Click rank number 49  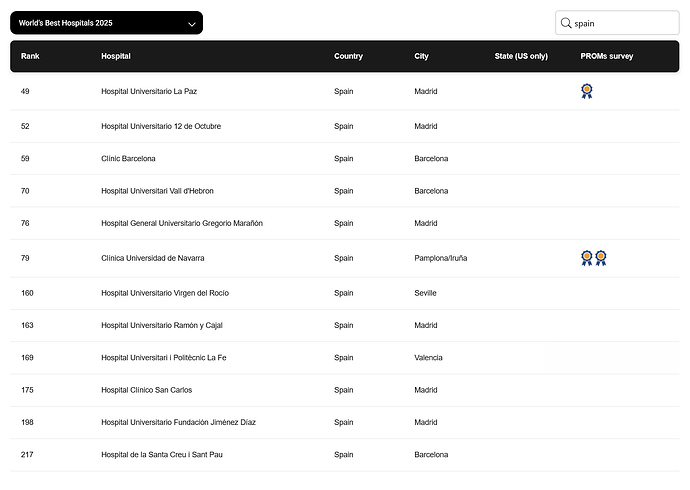[25, 91]
